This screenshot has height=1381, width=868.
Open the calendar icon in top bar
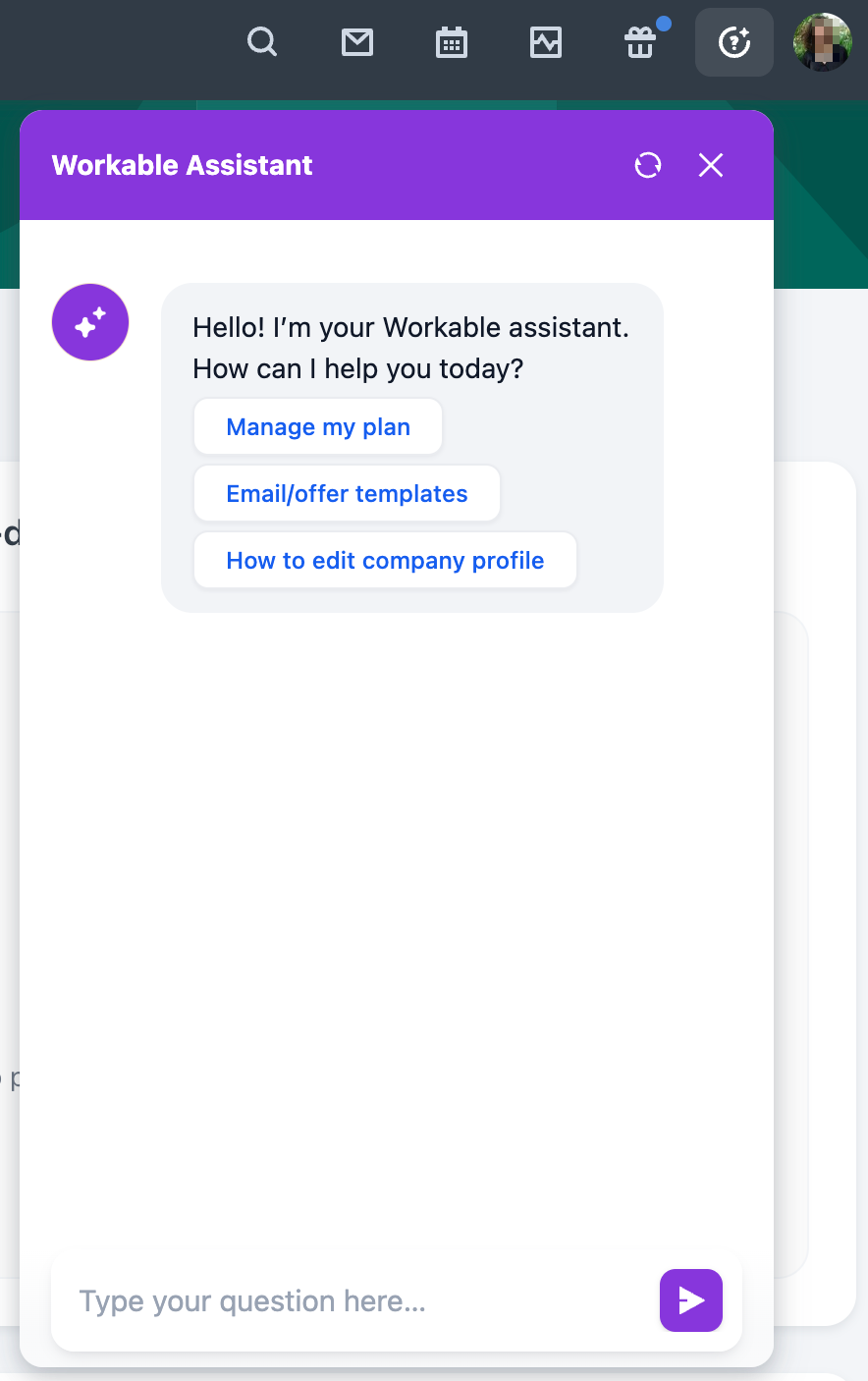coord(452,42)
